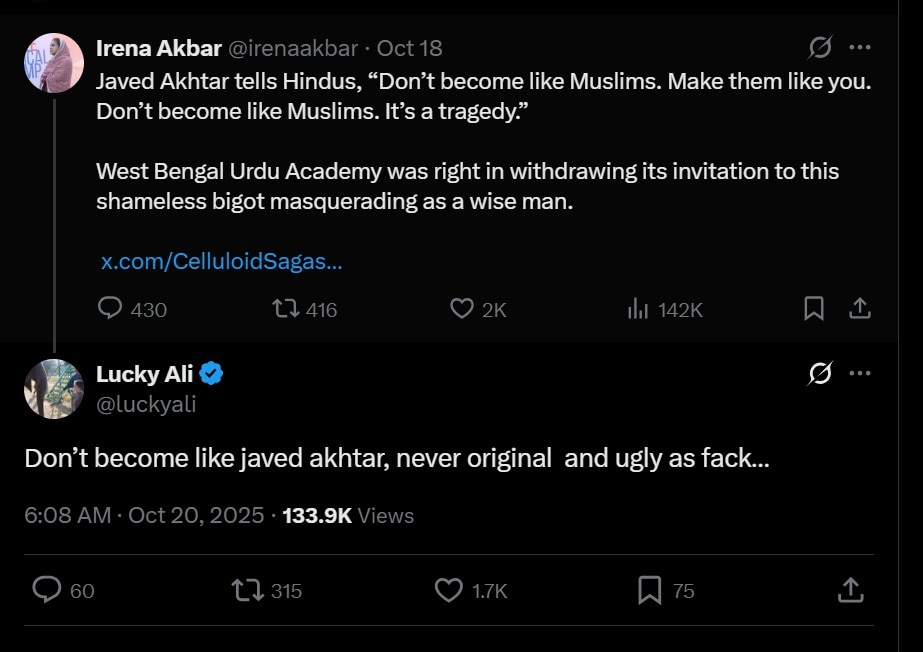Like Irena Akbar's post

pyautogui.click(x=461, y=309)
